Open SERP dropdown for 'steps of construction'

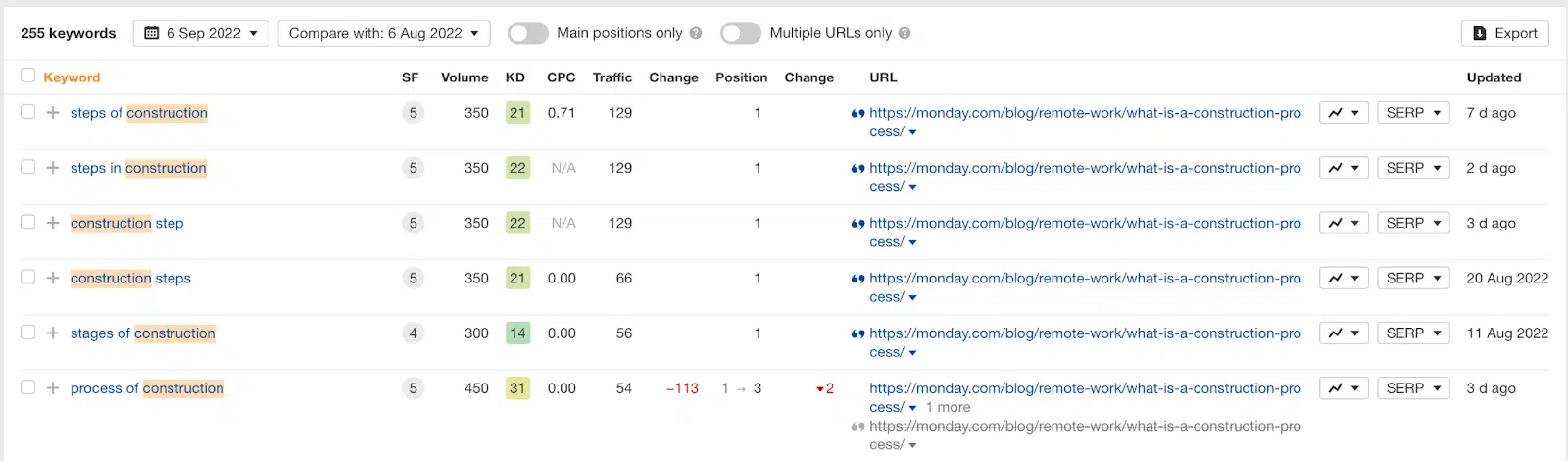click(x=1412, y=113)
